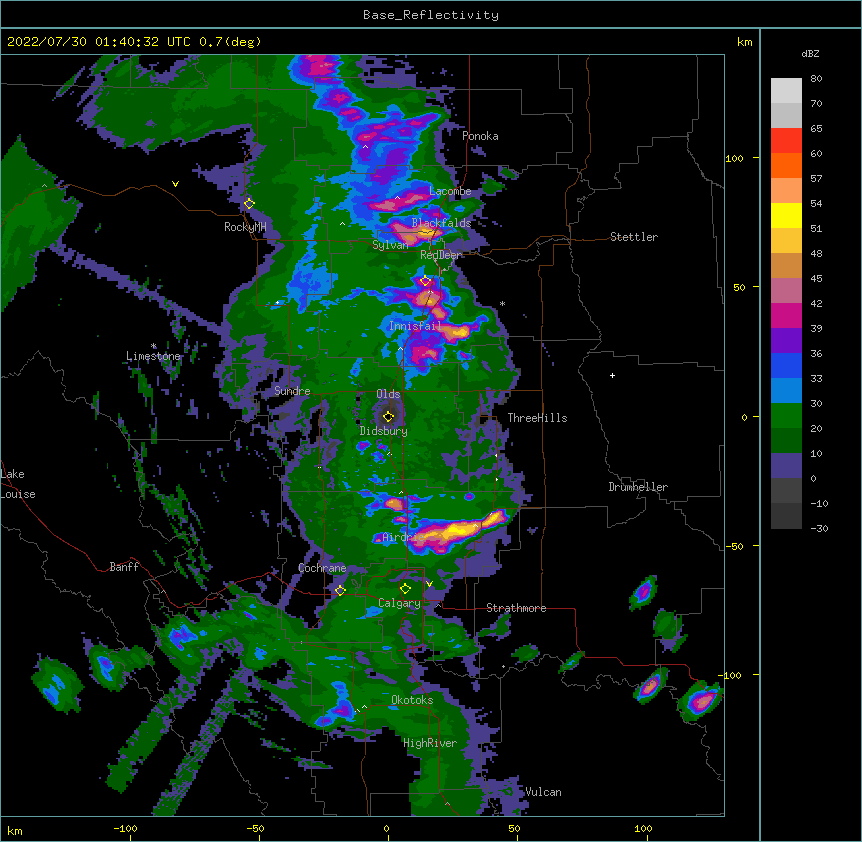Viewport: 862px width, 842px height.
Task: Click the ThreeHills town label
Action: [x=537, y=418]
